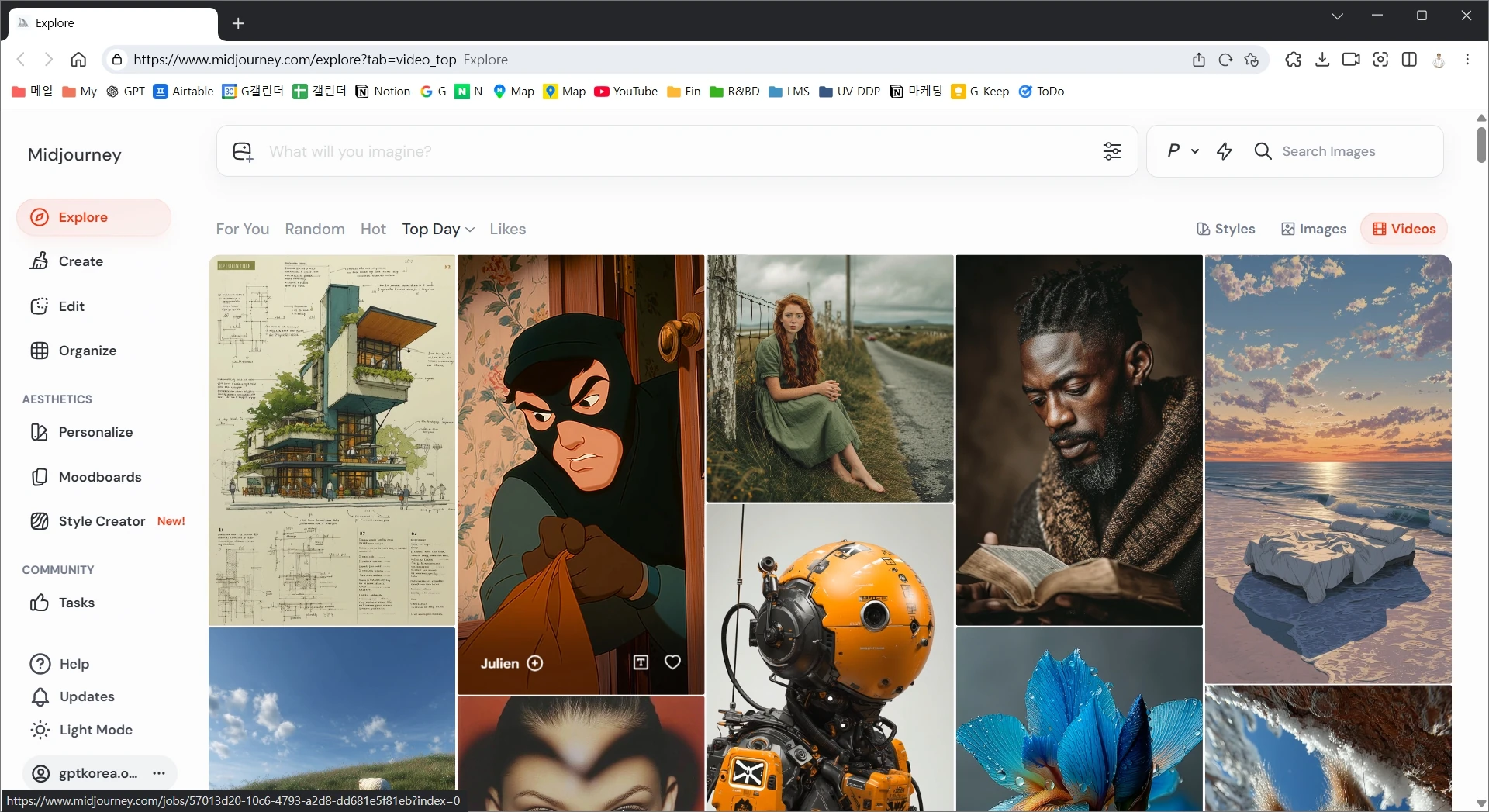Viewport: 1489px width, 812px height.
Task: Show the Images filter
Action: 1314,229
